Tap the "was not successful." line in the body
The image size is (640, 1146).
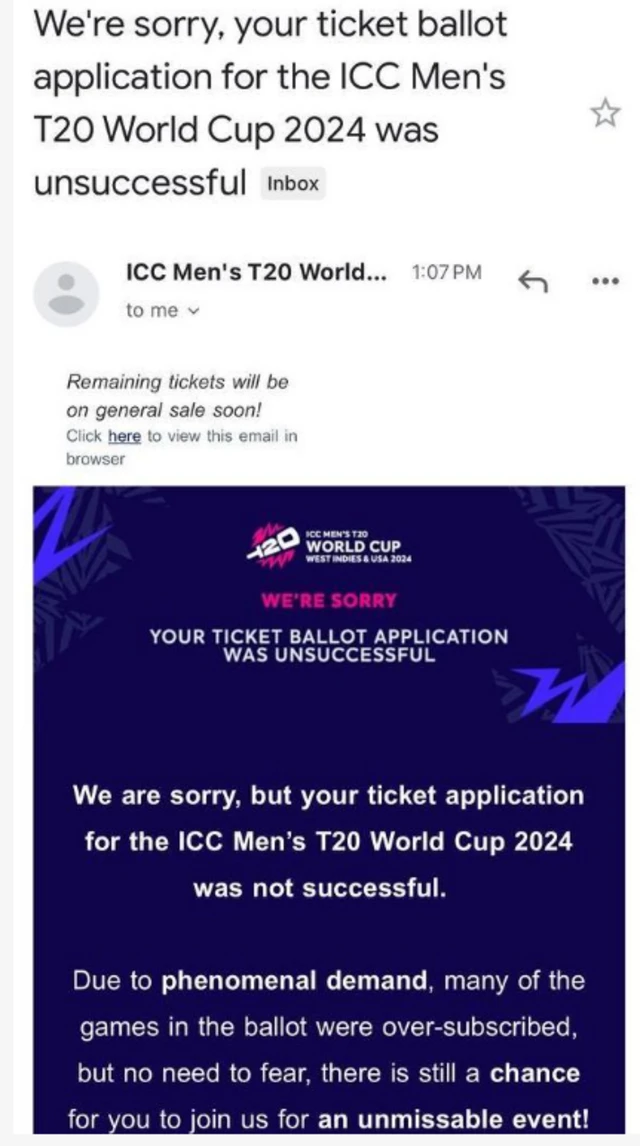[320, 887]
